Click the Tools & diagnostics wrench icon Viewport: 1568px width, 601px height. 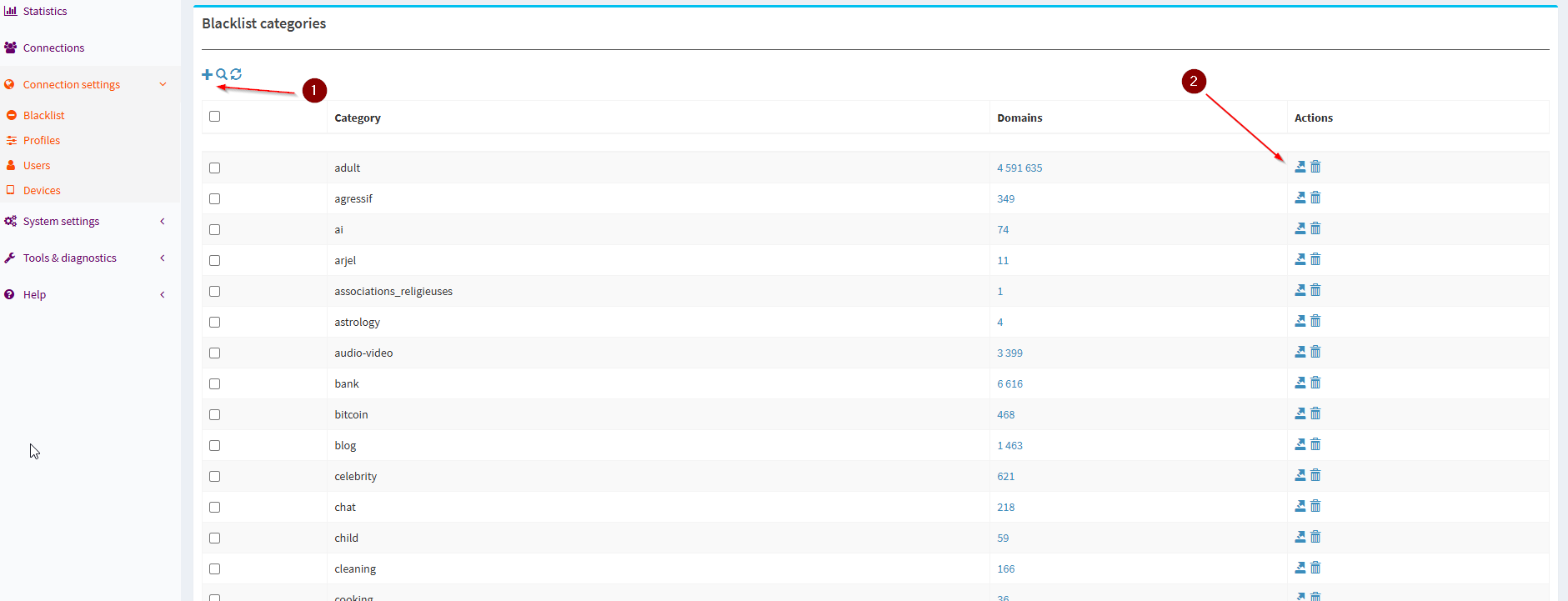(10, 258)
